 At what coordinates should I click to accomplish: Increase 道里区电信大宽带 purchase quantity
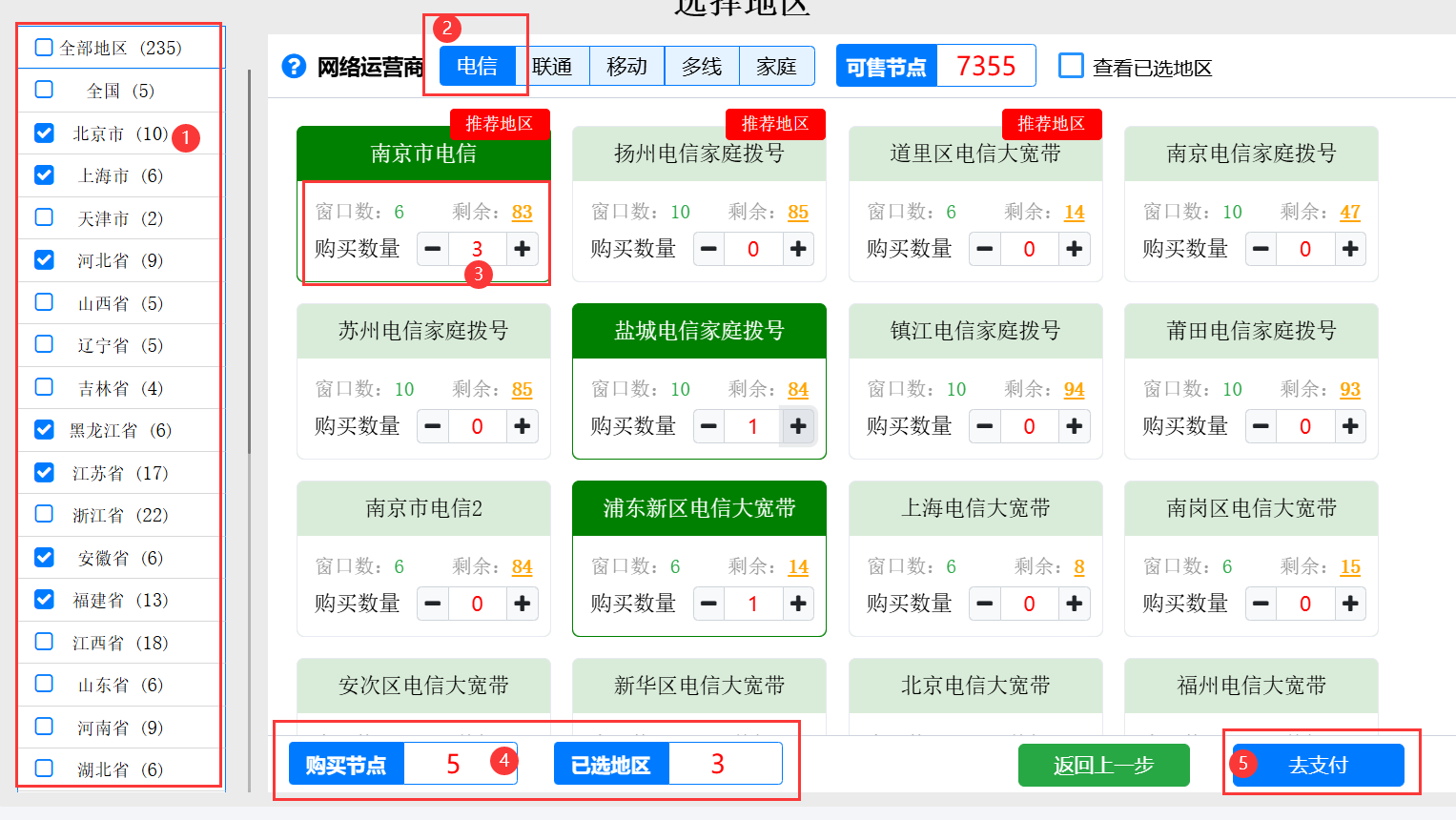click(1074, 249)
